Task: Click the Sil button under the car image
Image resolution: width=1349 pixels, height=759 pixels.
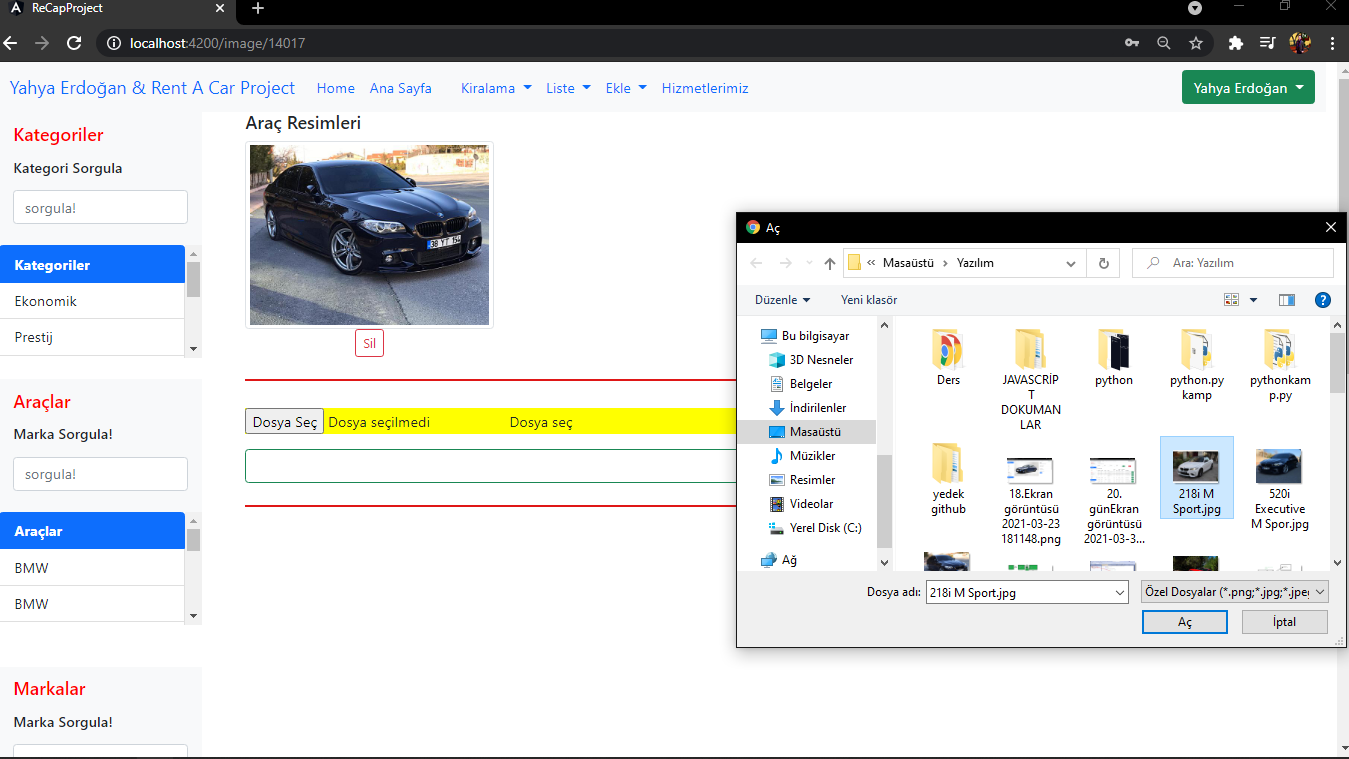Action: pos(369,342)
